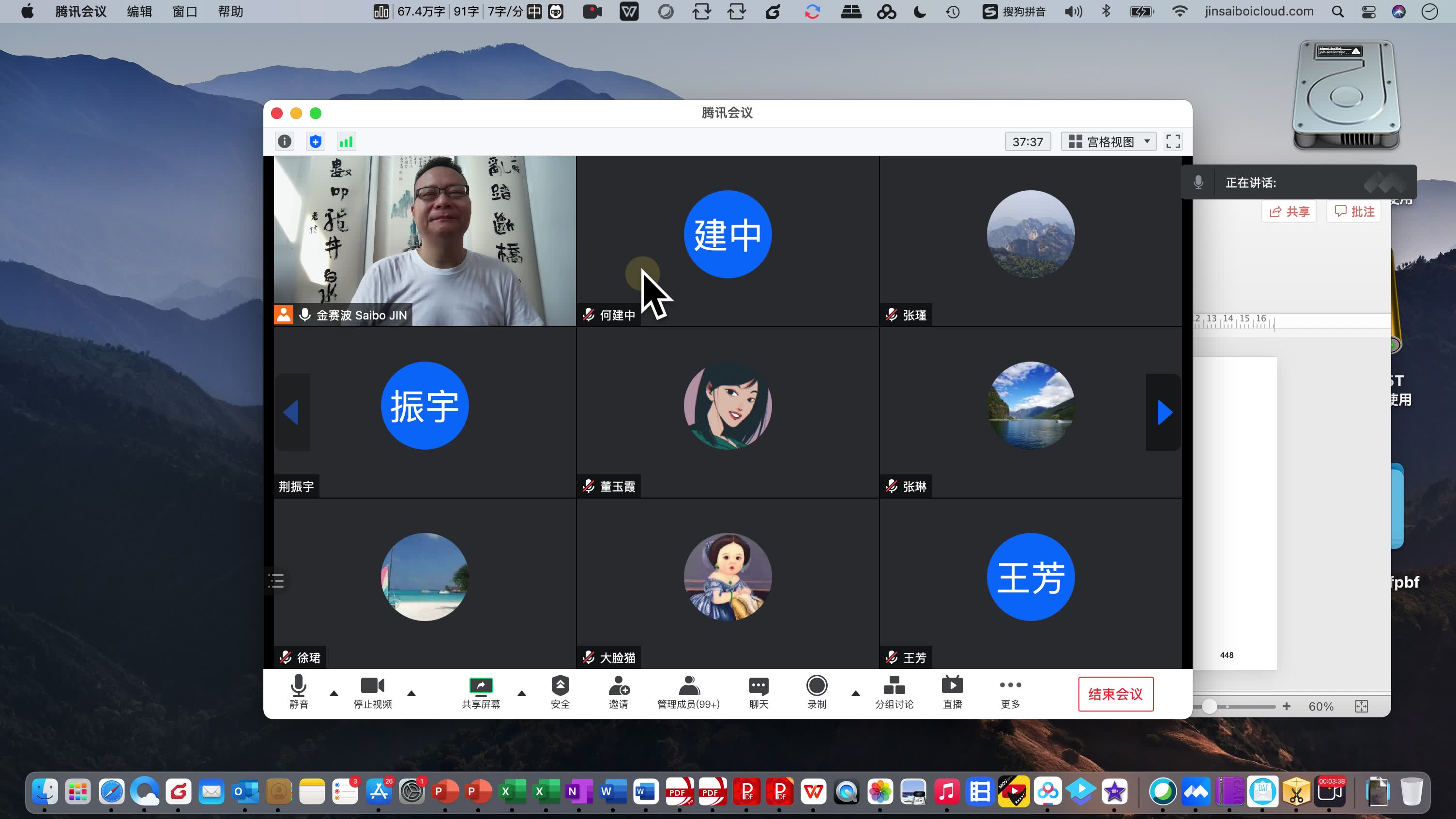This screenshot has height=819, width=1456.
Task: Click the muted mic icon beside 王芳
Action: pos(891,657)
